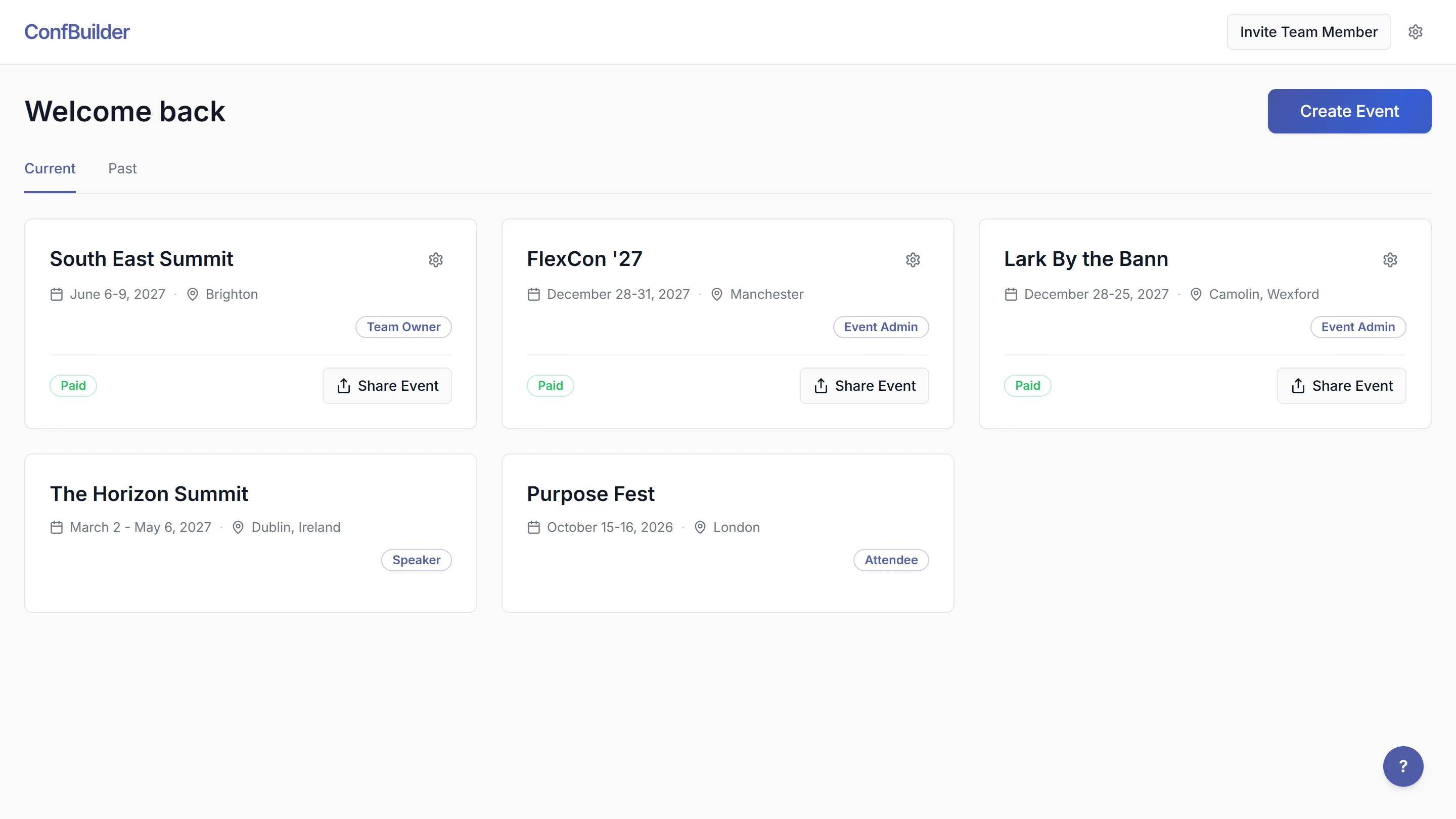Open FlexCon '27 settings gear

click(913, 259)
